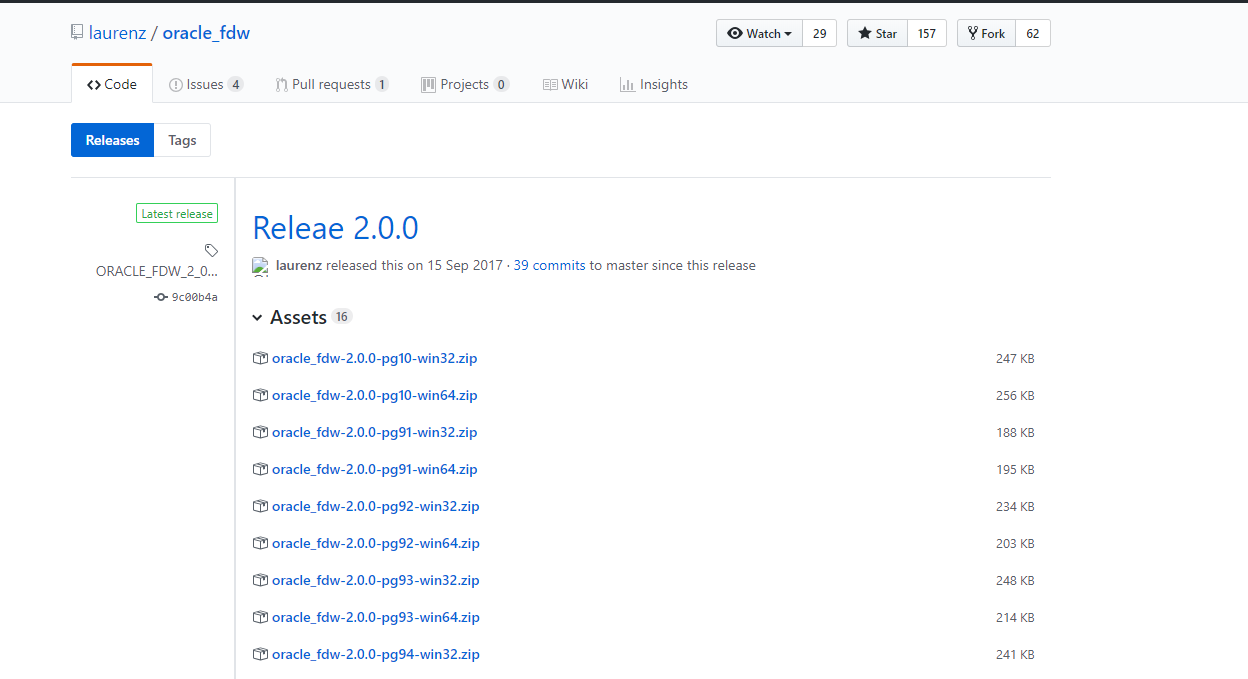The width and height of the screenshot is (1248, 679).
Task: Download oracle_fdw-2.0.0-pg91-win32.zip
Action: (375, 432)
